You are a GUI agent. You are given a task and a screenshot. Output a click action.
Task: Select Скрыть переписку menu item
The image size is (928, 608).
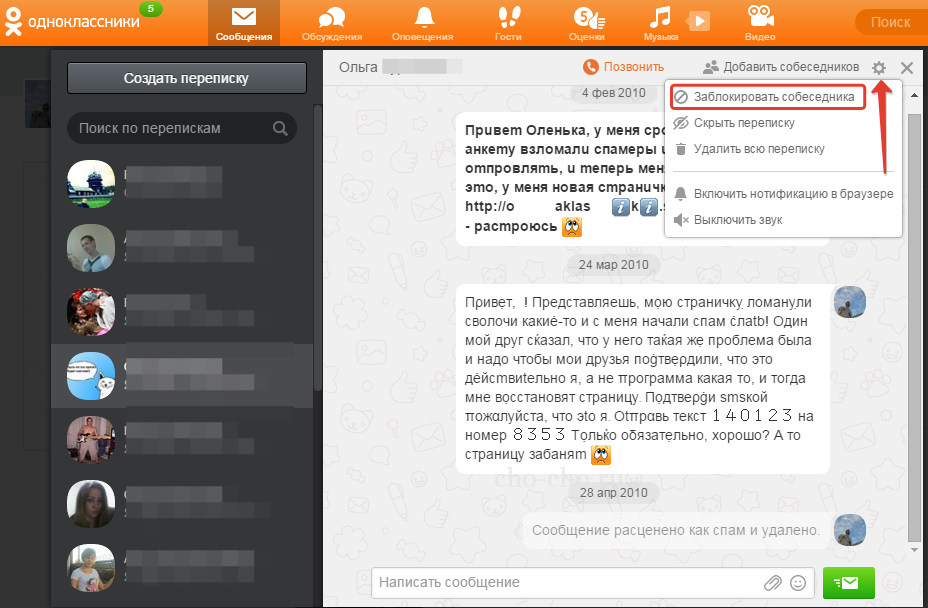tap(744, 123)
